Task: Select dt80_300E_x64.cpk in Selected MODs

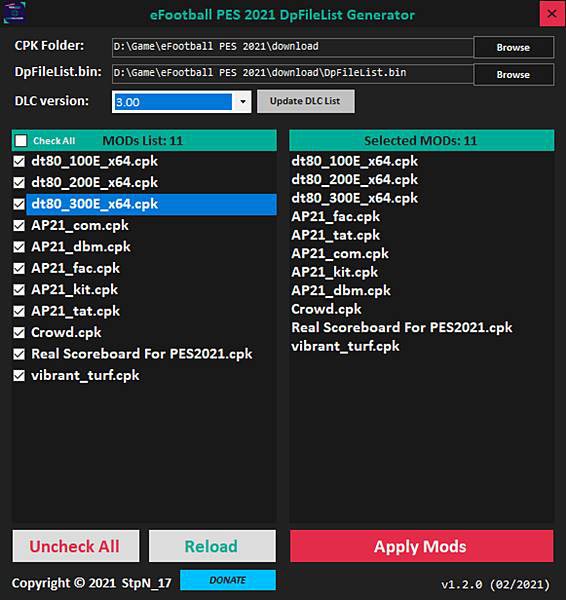Action: (x=354, y=198)
